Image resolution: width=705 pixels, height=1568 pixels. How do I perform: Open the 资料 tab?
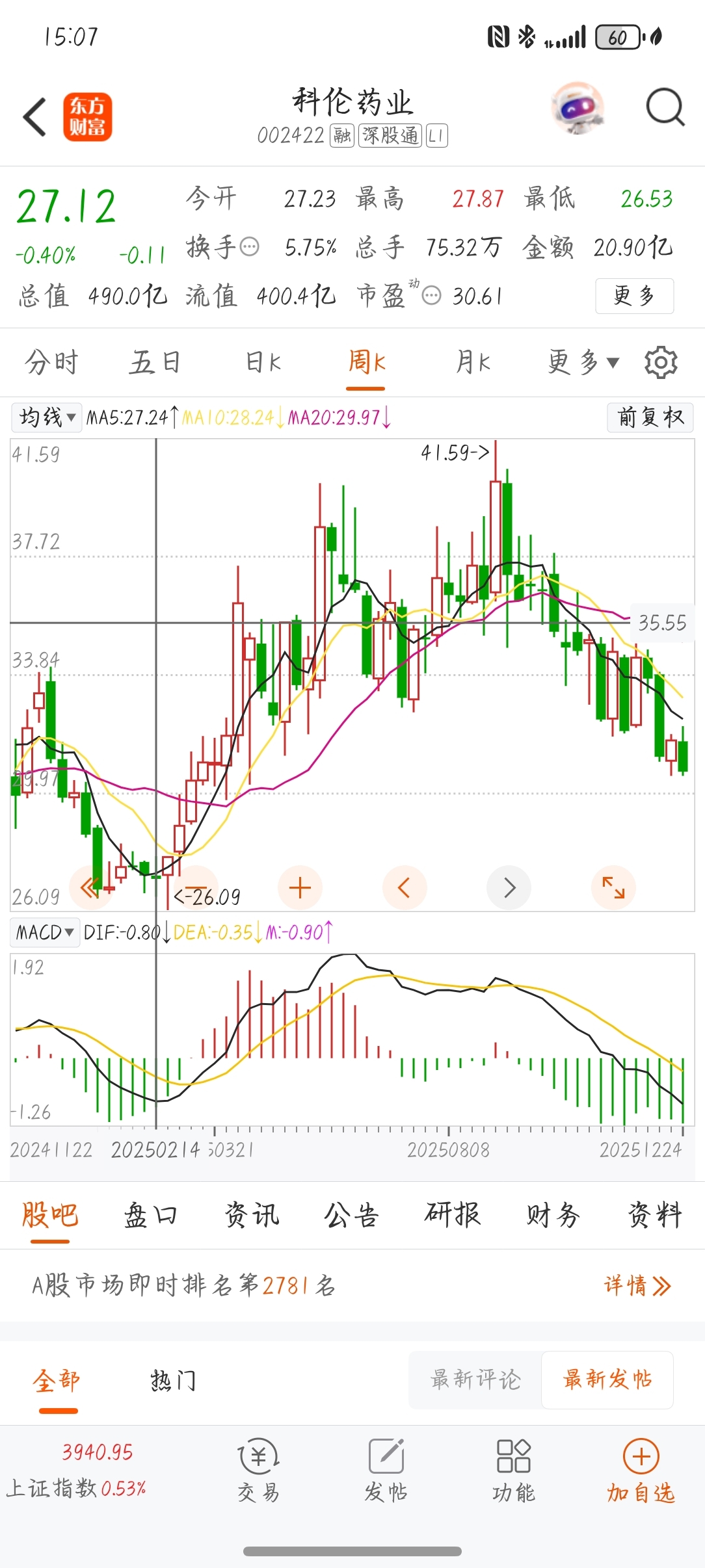click(x=655, y=1215)
